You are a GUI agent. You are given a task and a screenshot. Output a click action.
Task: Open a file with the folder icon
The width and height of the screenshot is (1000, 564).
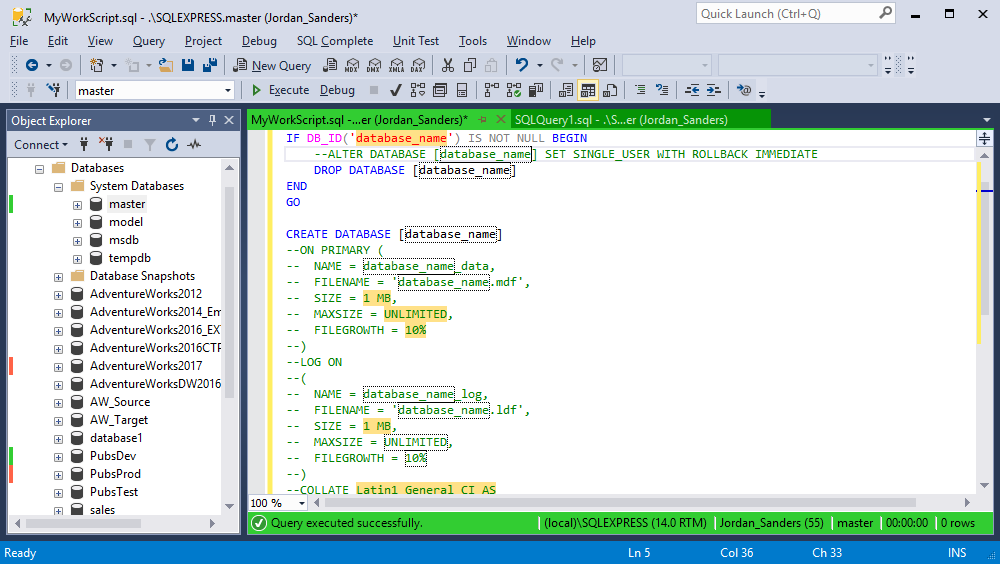click(166, 65)
